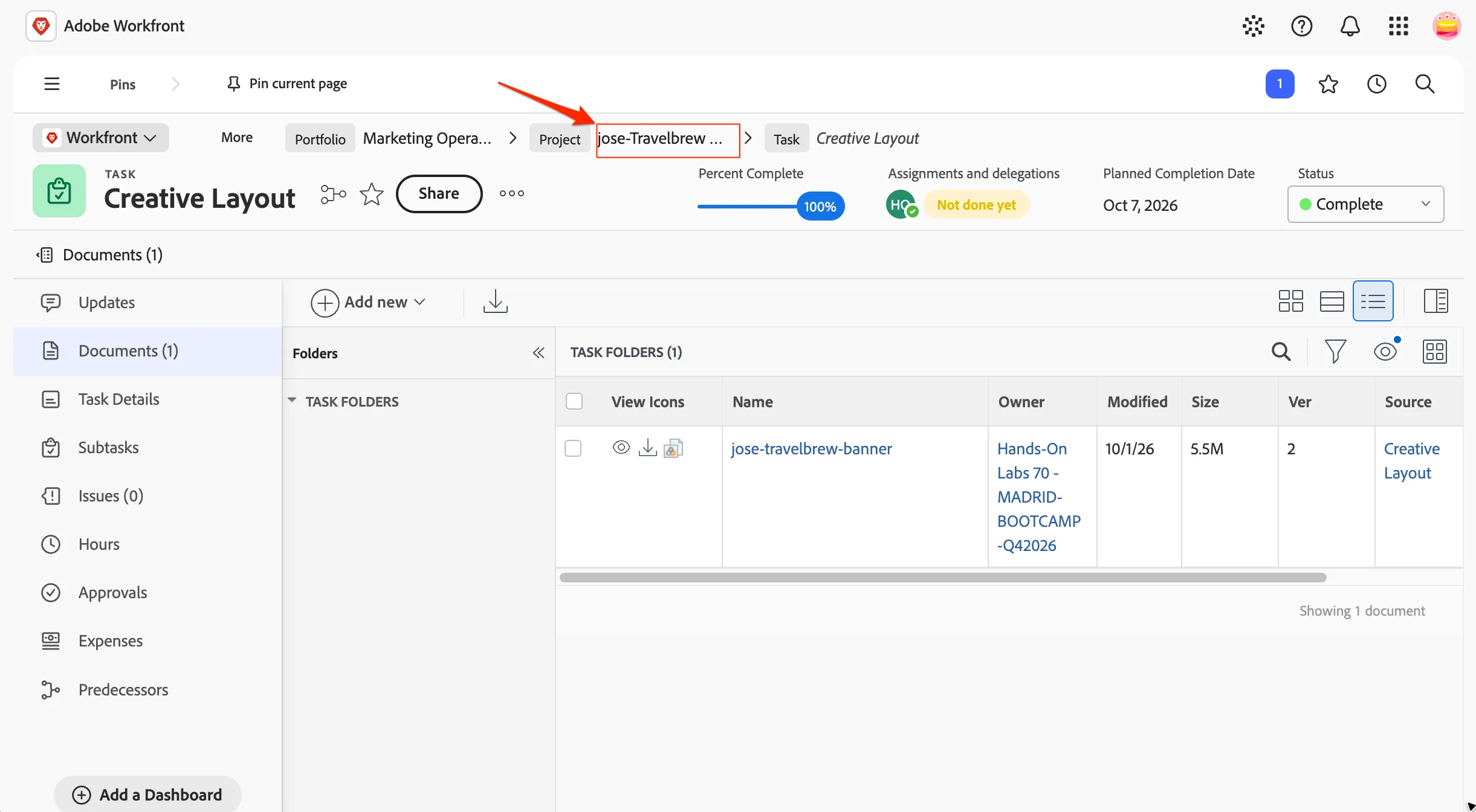Open task hierarchy icon beside title
This screenshot has height=812, width=1476.
point(333,194)
